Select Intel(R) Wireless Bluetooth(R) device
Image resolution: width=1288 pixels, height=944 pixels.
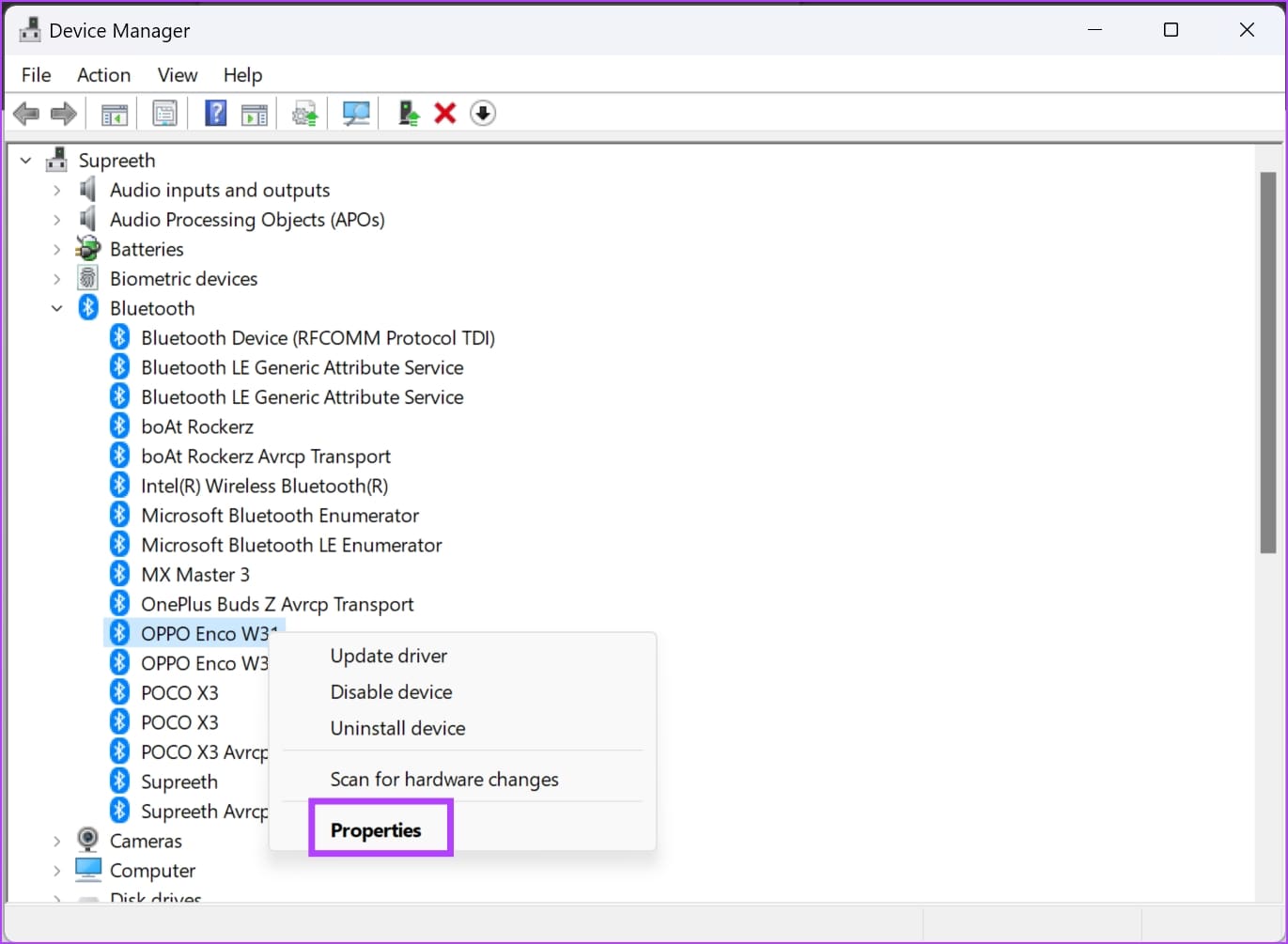pos(264,486)
